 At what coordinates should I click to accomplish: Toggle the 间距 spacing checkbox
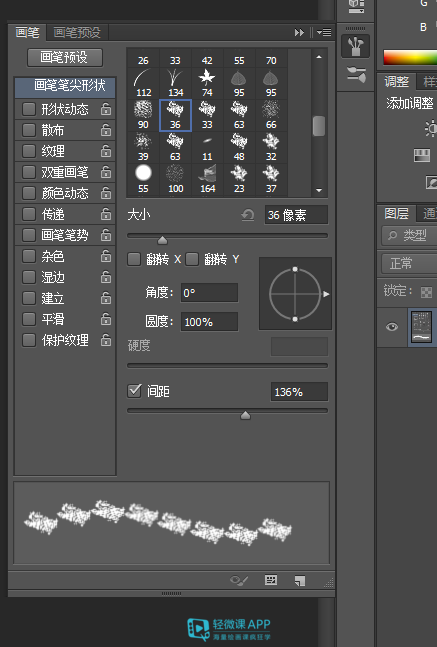point(135,391)
